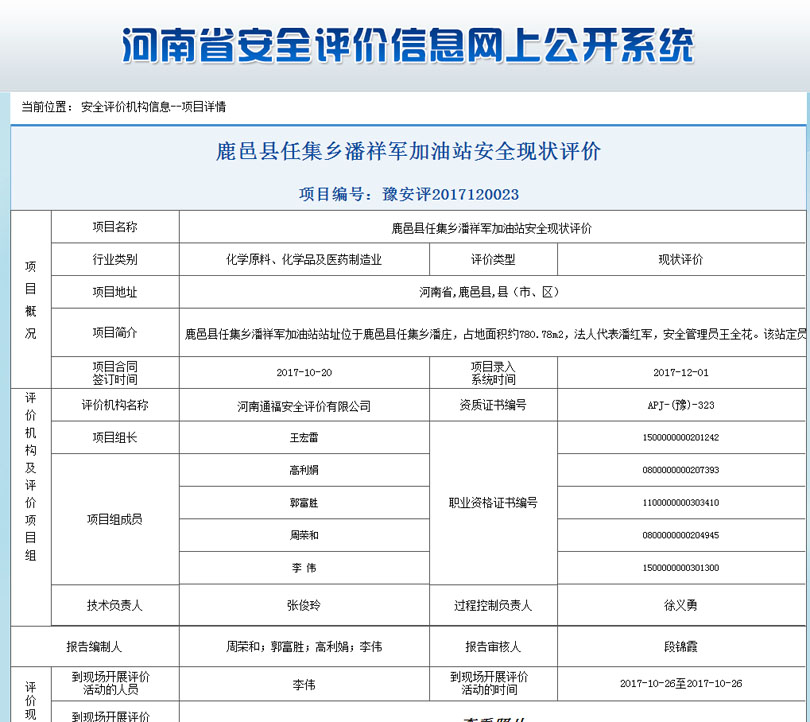Click the 资质证书编号 label

tap(493, 405)
